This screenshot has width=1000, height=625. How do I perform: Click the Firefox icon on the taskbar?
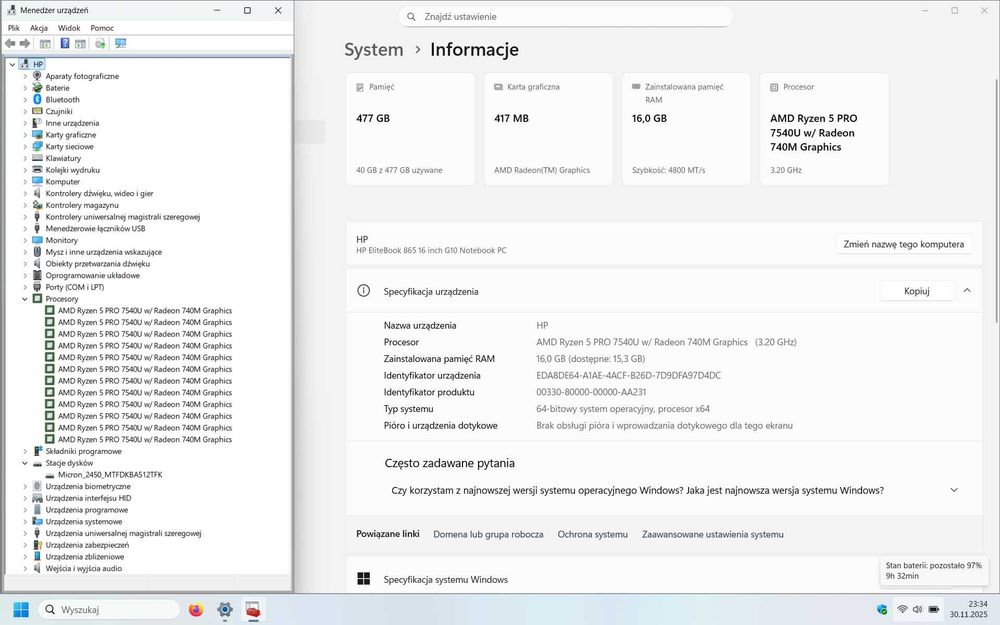pos(196,610)
